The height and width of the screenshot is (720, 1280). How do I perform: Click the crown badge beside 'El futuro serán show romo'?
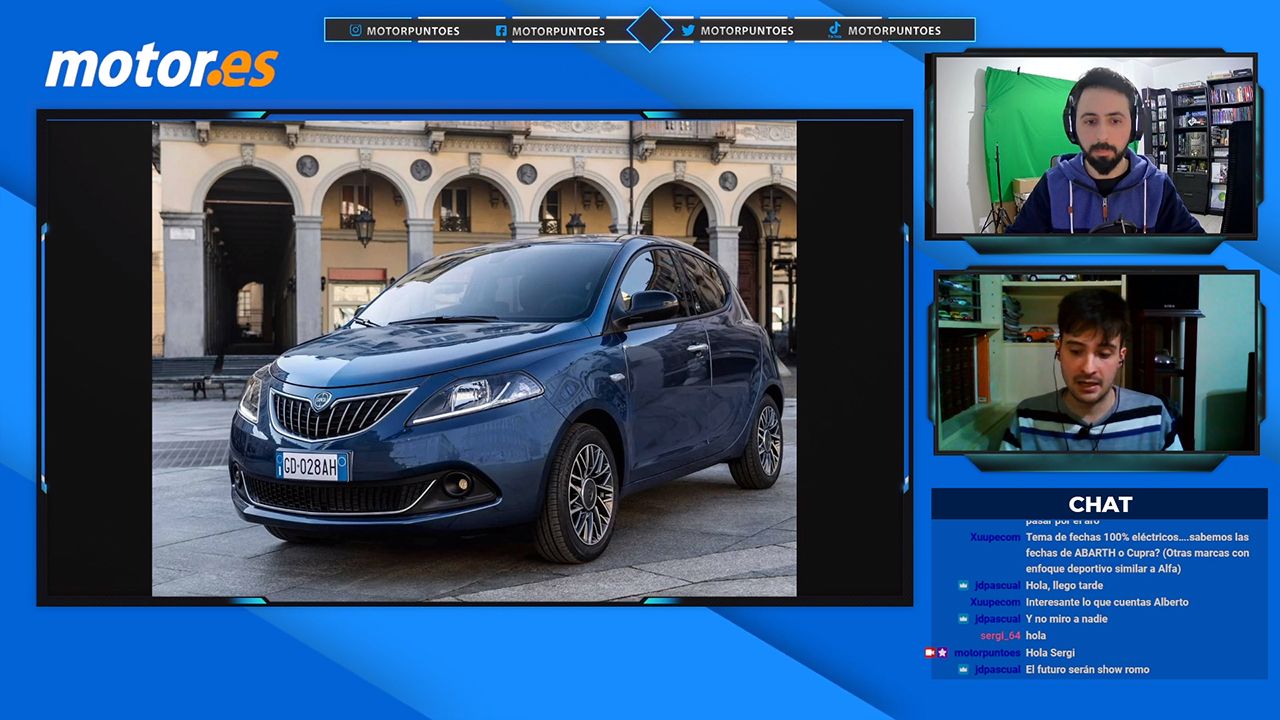[x=964, y=669]
